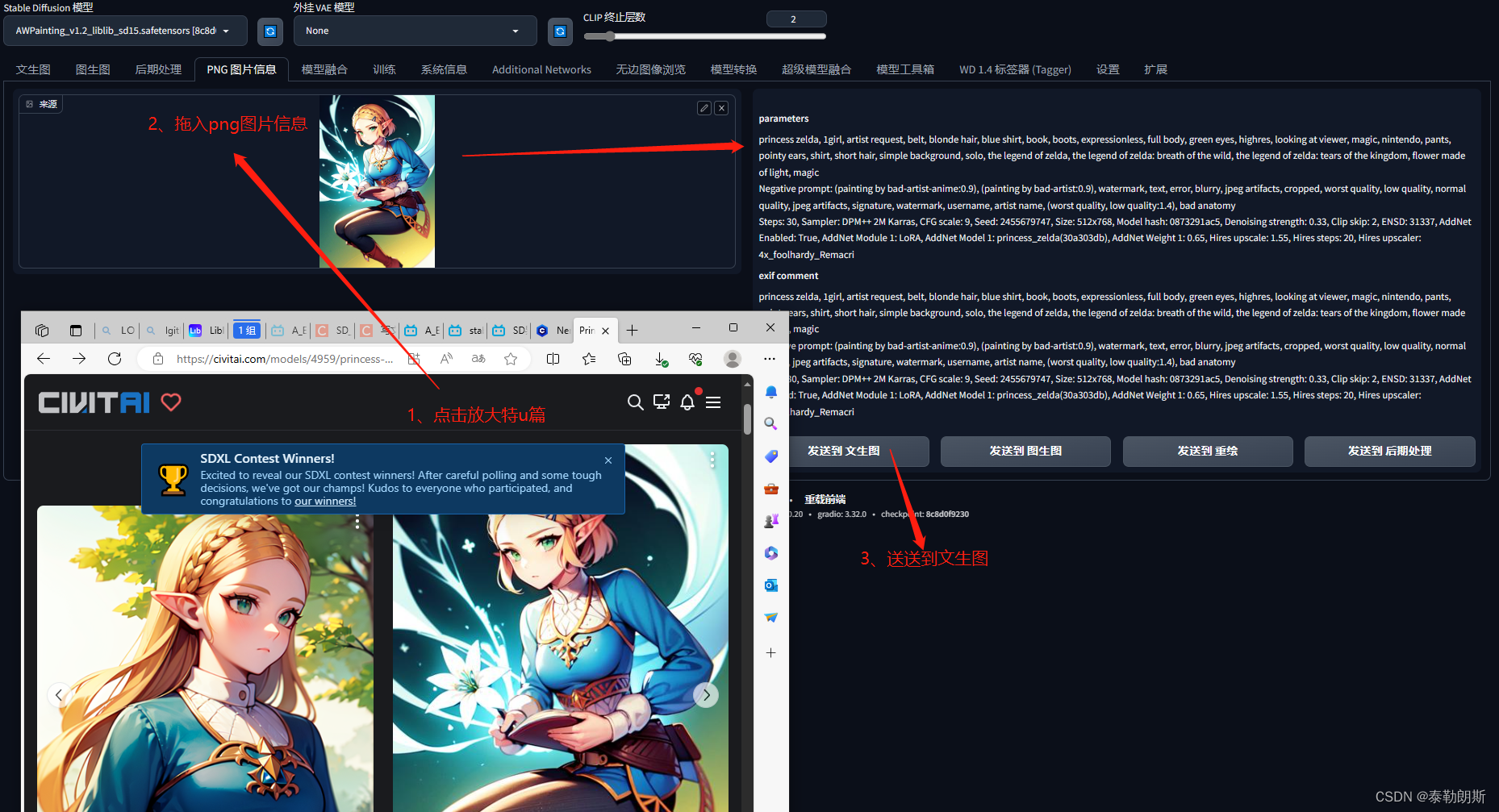1499x812 pixels.
Task: Switch to the 图生图 tab
Action: coord(93,70)
